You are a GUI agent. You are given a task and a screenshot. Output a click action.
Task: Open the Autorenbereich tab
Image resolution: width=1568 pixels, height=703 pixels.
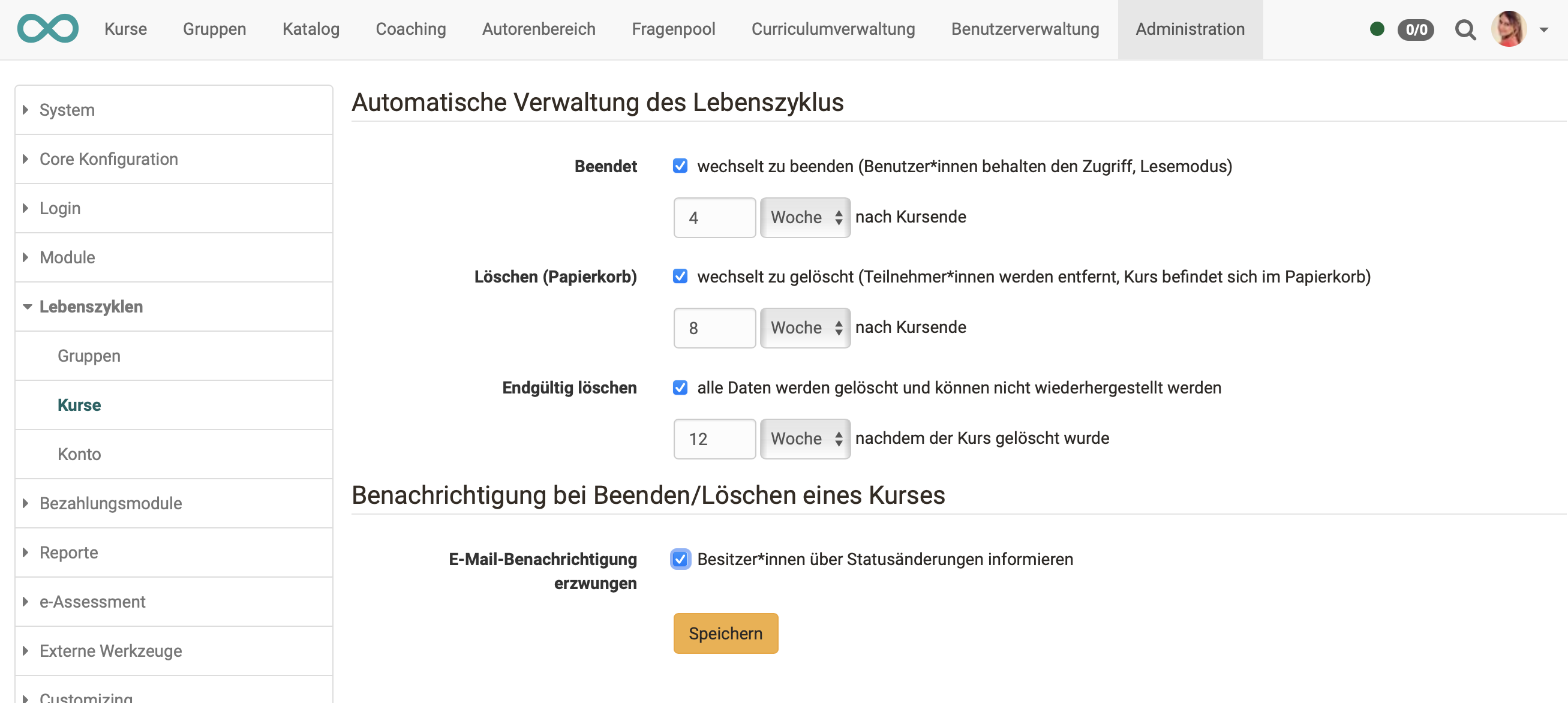539,29
